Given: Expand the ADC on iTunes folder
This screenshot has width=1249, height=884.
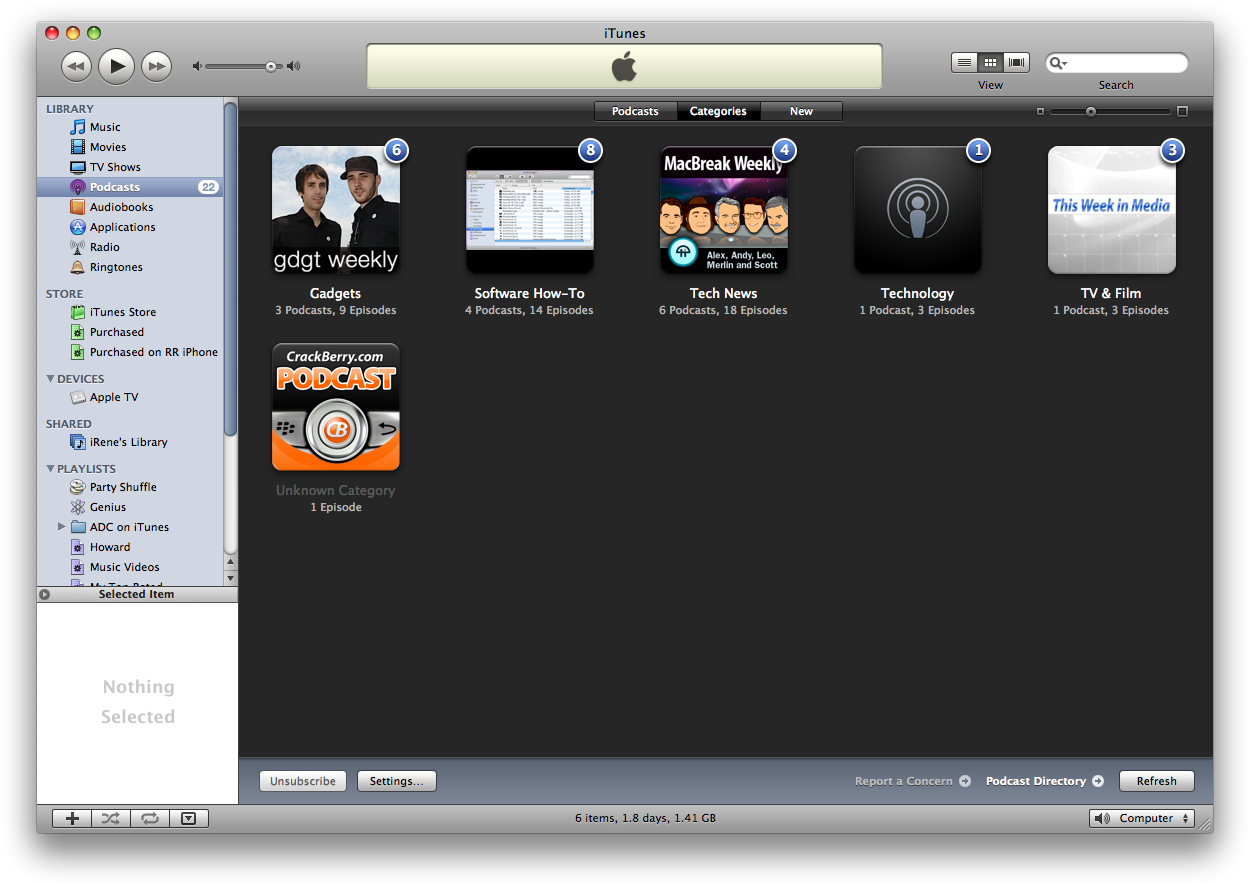Looking at the screenshot, I should click(x=61, y=527).
